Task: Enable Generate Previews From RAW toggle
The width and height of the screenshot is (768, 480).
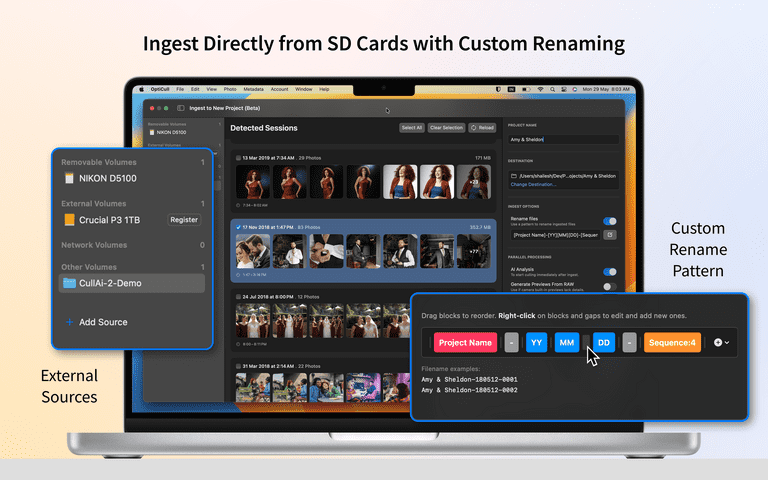Action: coord(610,287)
